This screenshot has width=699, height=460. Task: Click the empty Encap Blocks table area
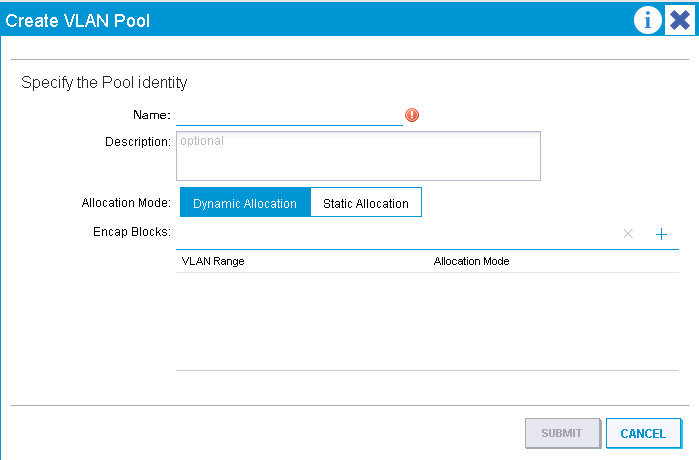427,321
